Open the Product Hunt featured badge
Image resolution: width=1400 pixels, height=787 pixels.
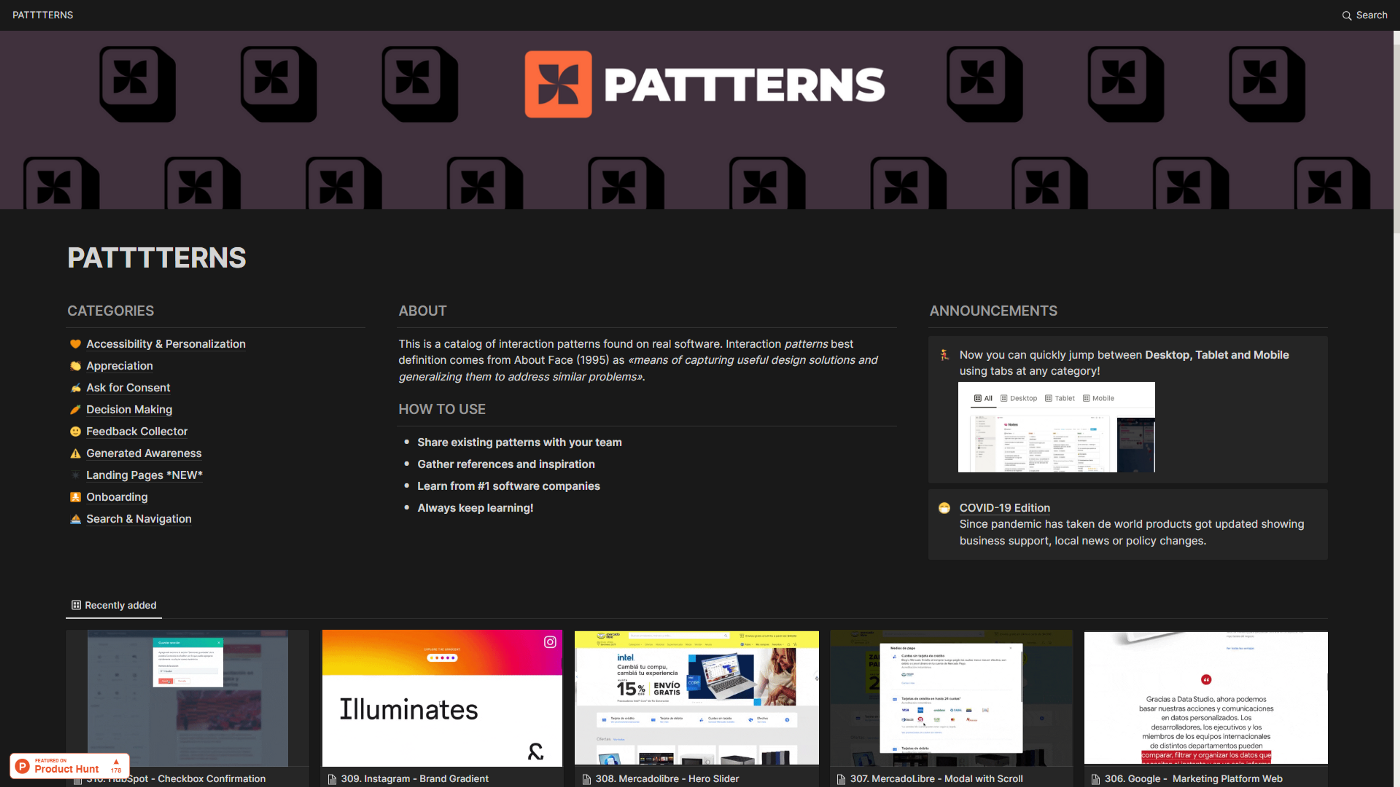(x=70, y=766)
